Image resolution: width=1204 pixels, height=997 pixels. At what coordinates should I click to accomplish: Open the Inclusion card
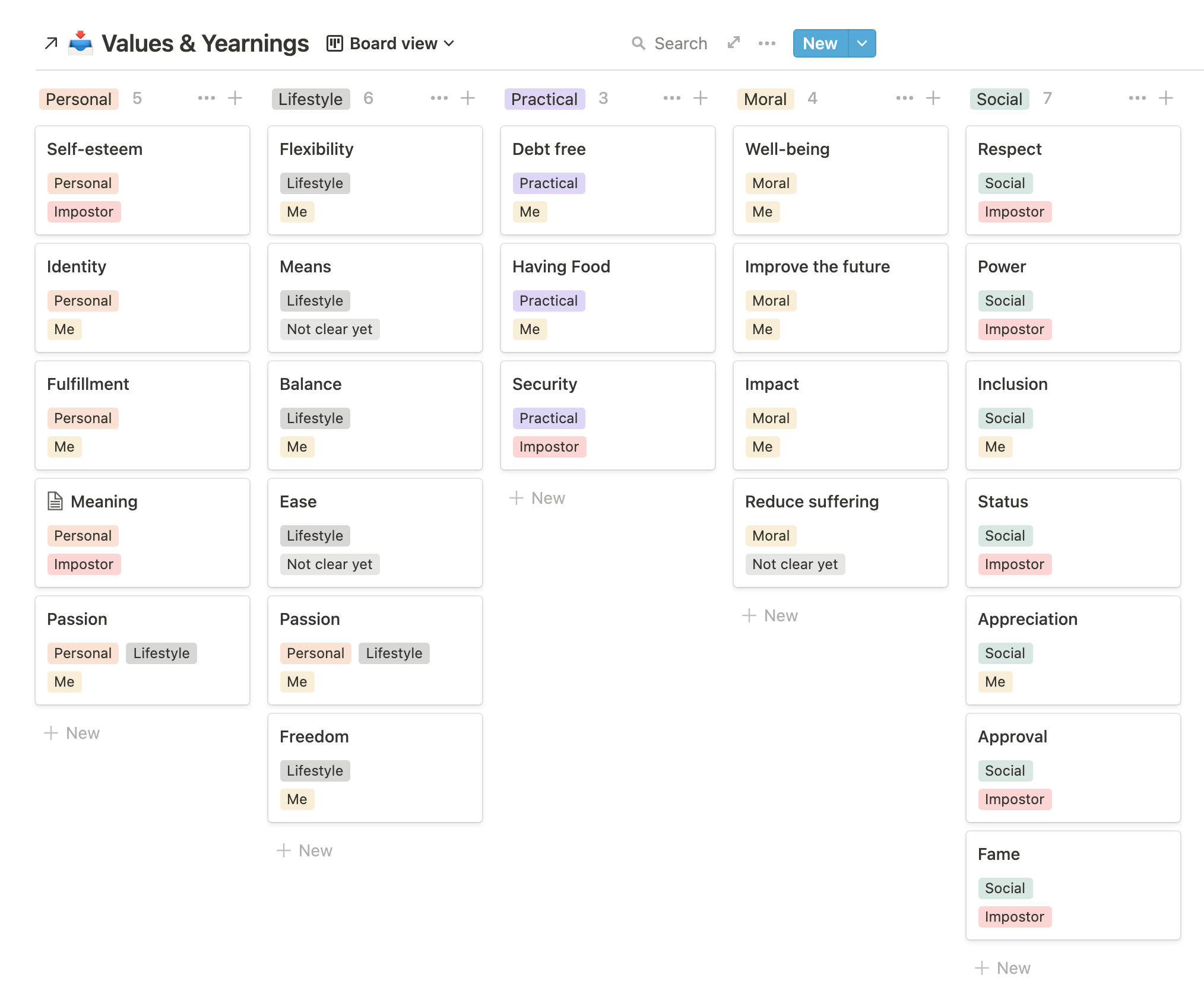pos(1073,415)
